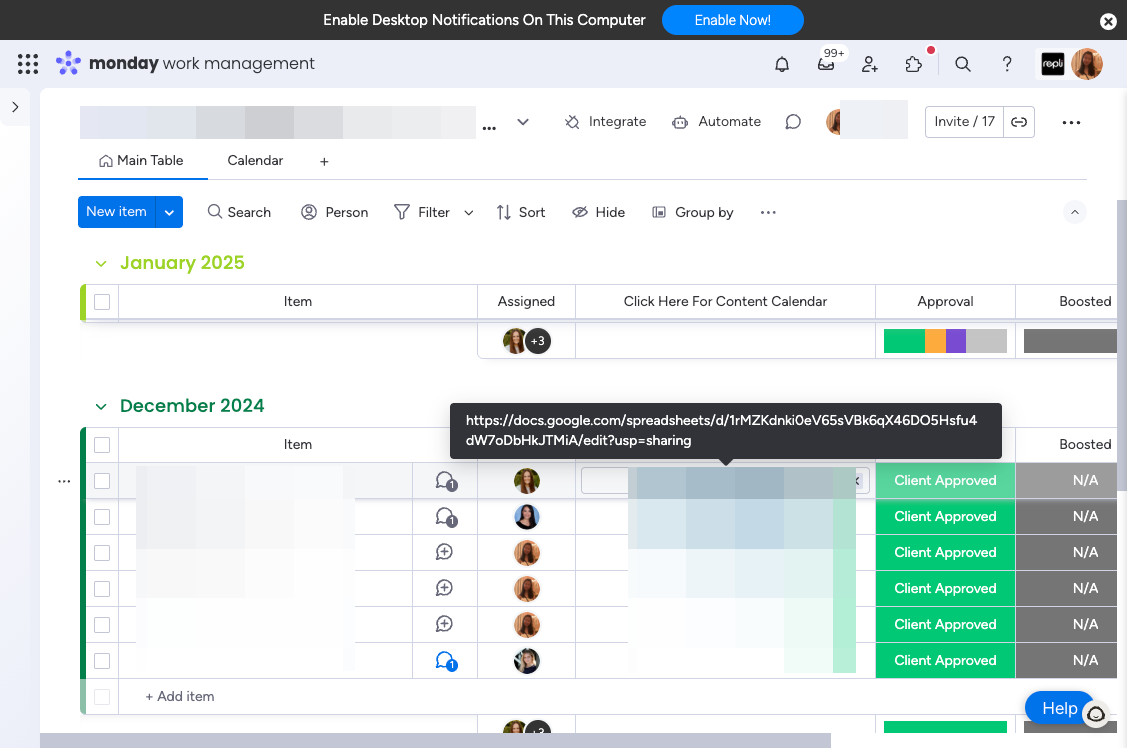Click the monday work management logo

[x=185, y=63]
